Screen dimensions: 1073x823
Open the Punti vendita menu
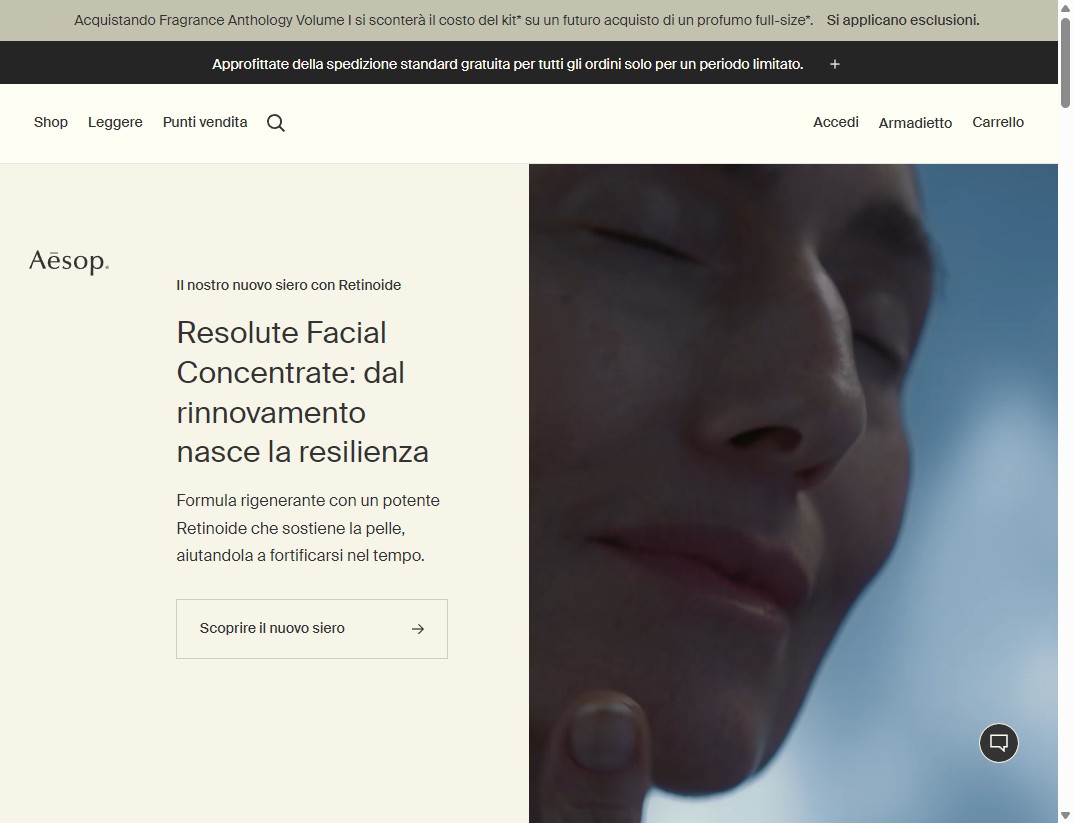(x=204, y=122)
